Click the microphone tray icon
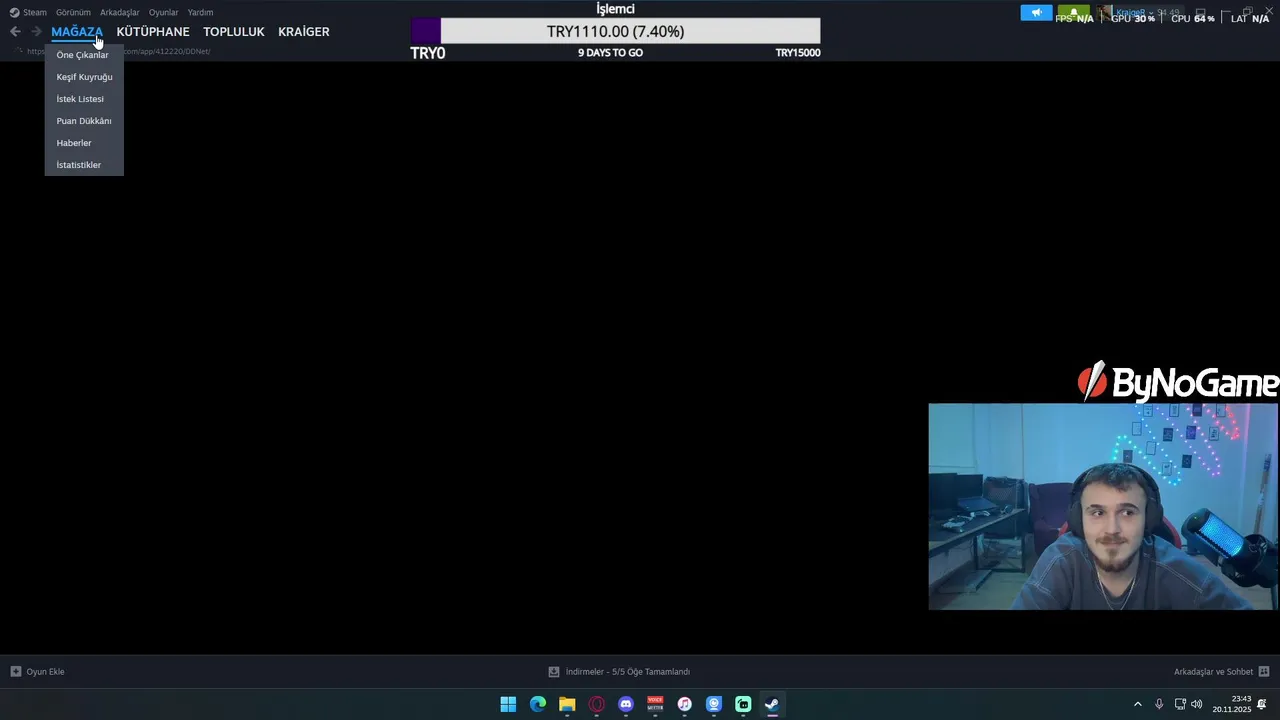Image resolution: width=1280 pixels, height=720 pixels. point(1159,704)
